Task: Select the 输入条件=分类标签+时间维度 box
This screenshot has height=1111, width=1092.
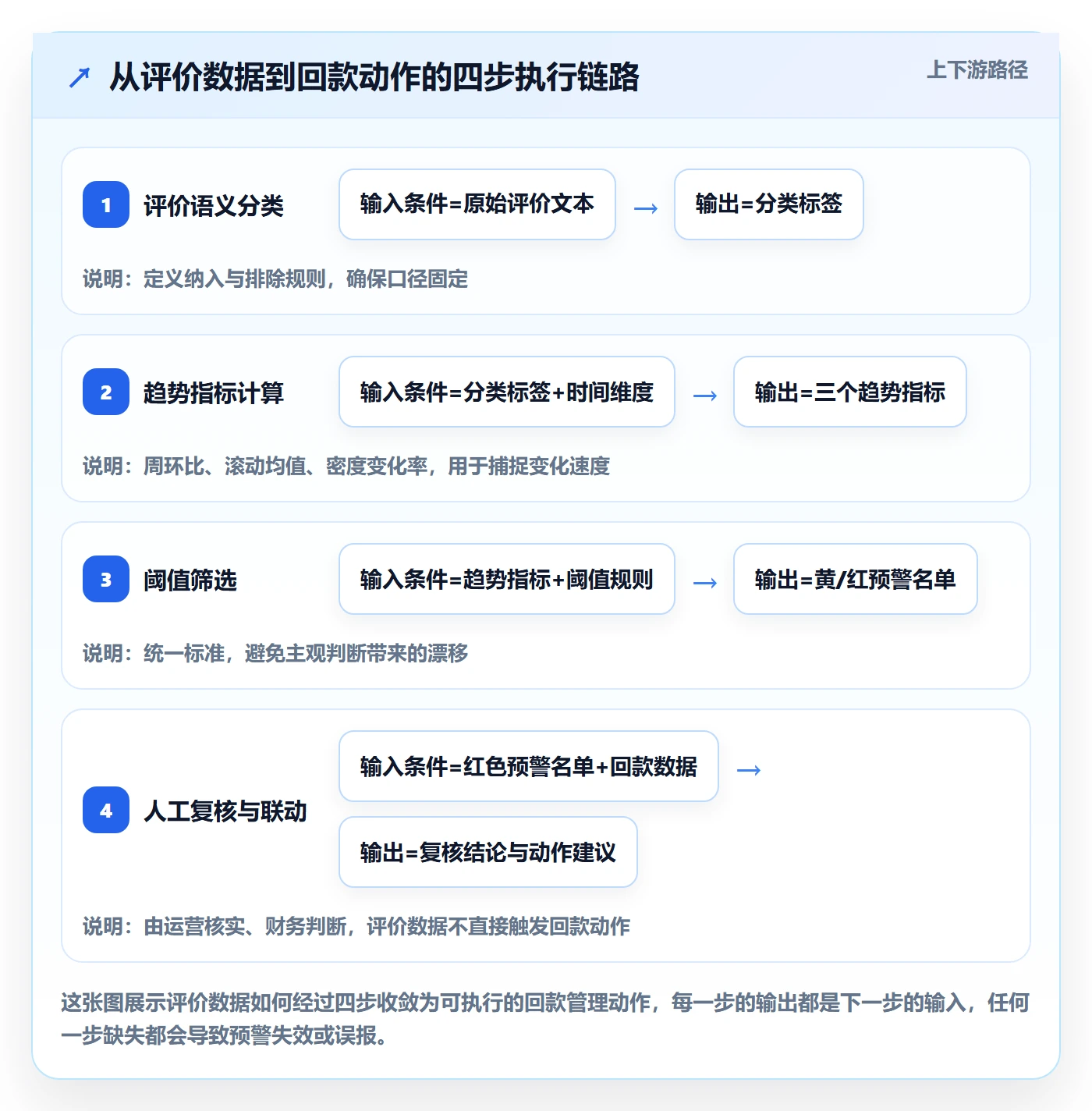Action: pos(507,392)
